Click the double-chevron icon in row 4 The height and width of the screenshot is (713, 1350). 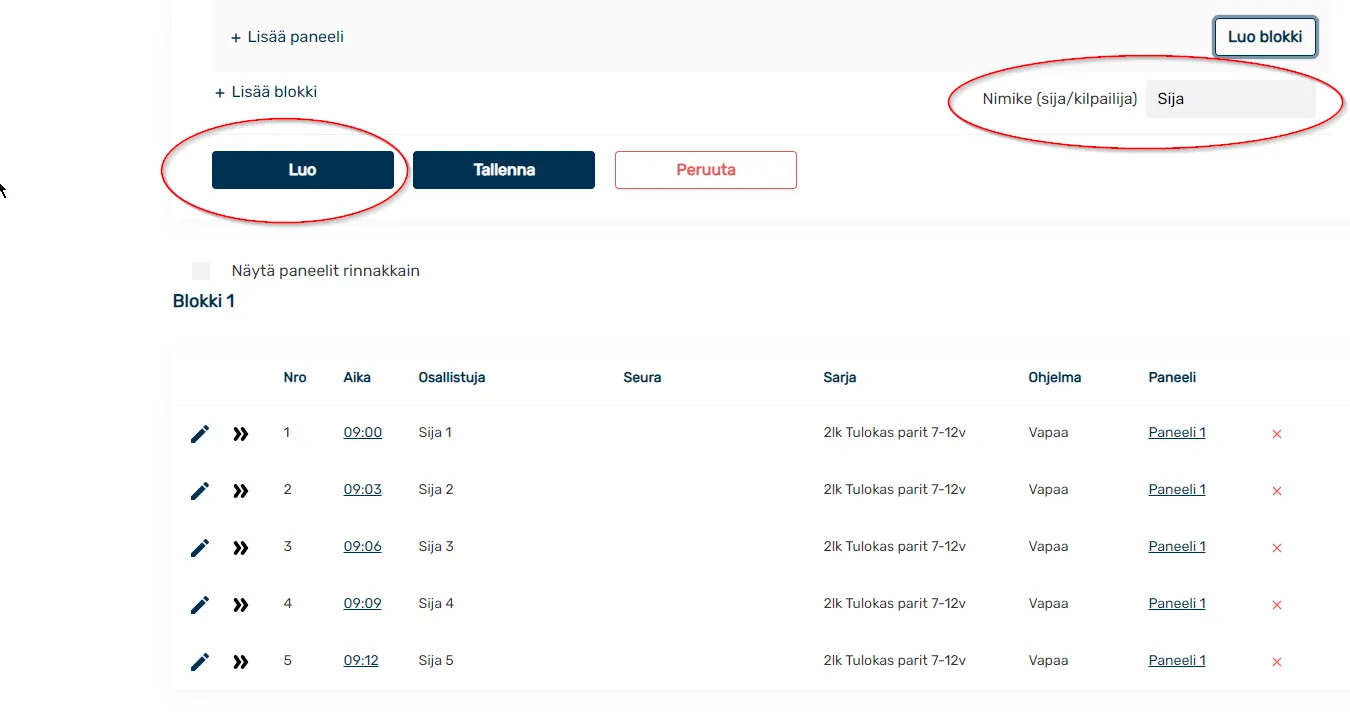[241, 605]
